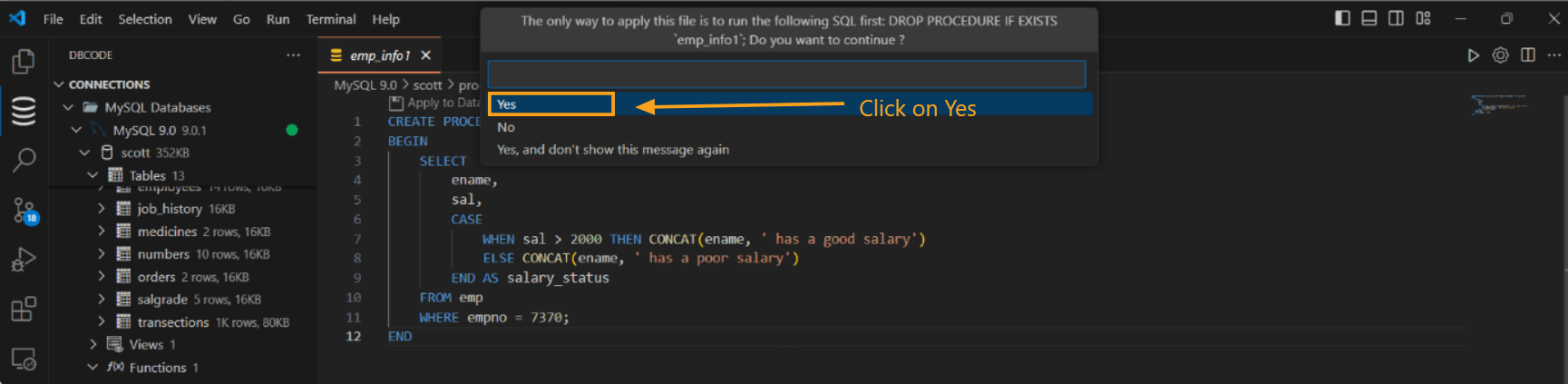The height and width of the screenshot is (384, 1568).
Task: Click the quick pick input field
Action: [x=786, y=74]
